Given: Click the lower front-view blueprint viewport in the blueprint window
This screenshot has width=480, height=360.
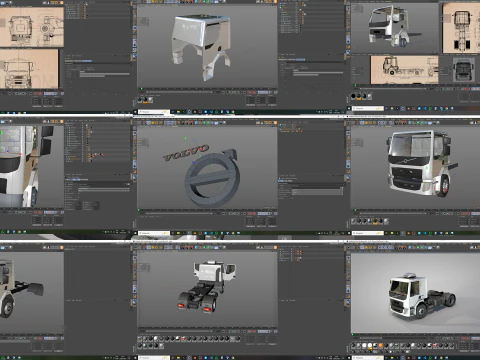Looking at the screenshot, I should [29, 68].
